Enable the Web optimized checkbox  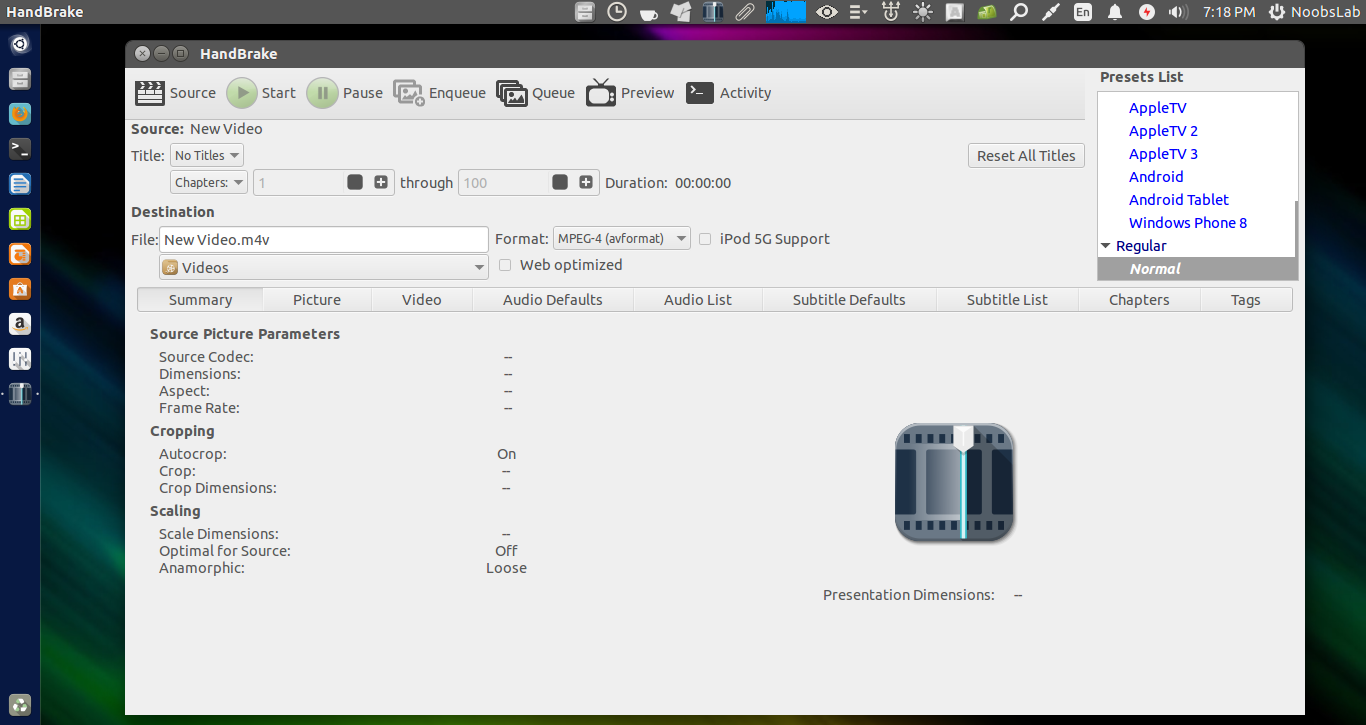click(x=505, y=265)
